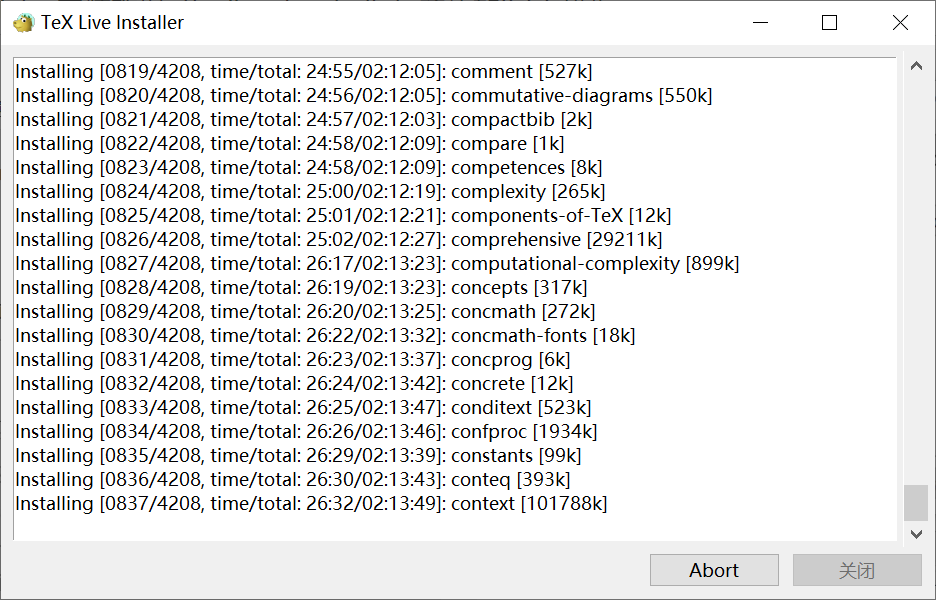936x600 pixels.
Task: Click the Abort button
Action: (714, 570)
